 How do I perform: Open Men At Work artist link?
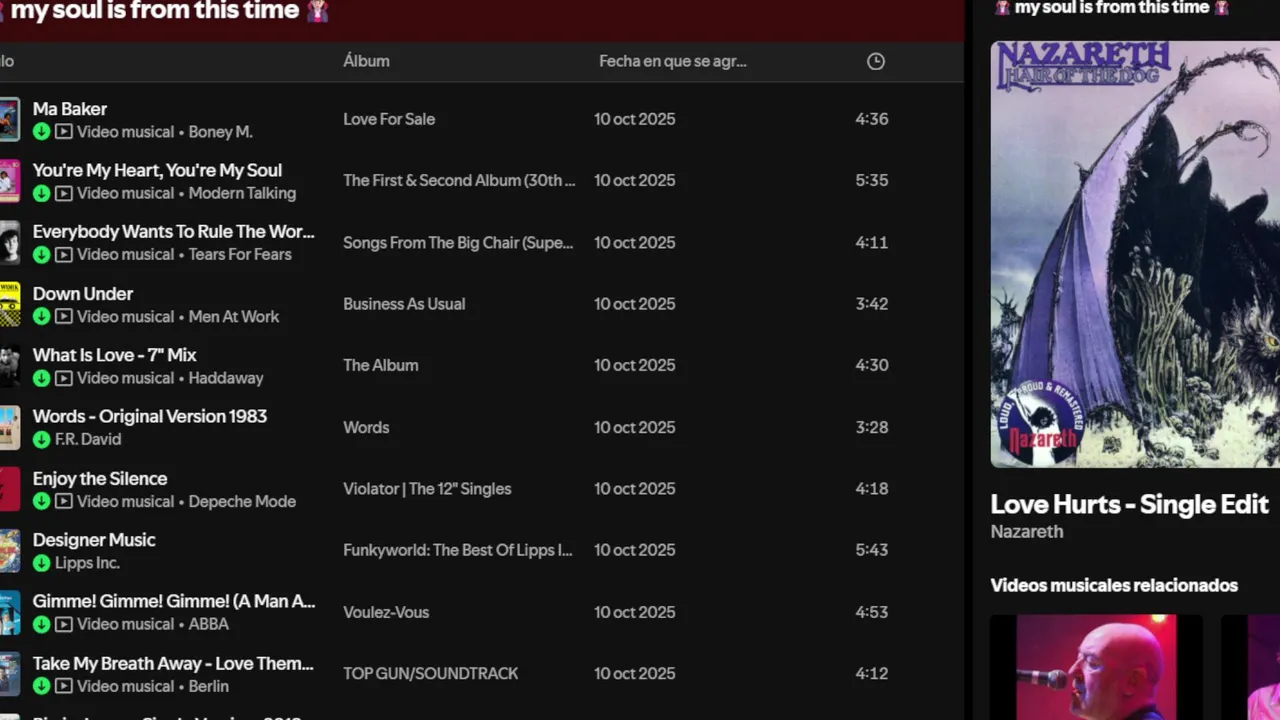(x=234, y=316)
